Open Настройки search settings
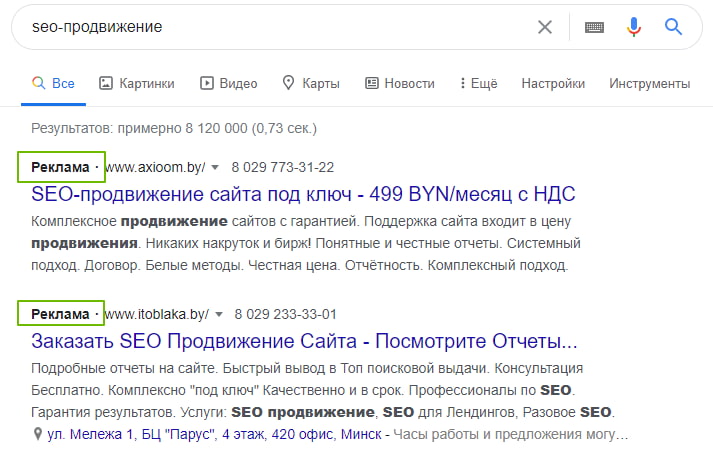Image resolution: width=713 pixels, height=476 pixels. tap(553, 83)
